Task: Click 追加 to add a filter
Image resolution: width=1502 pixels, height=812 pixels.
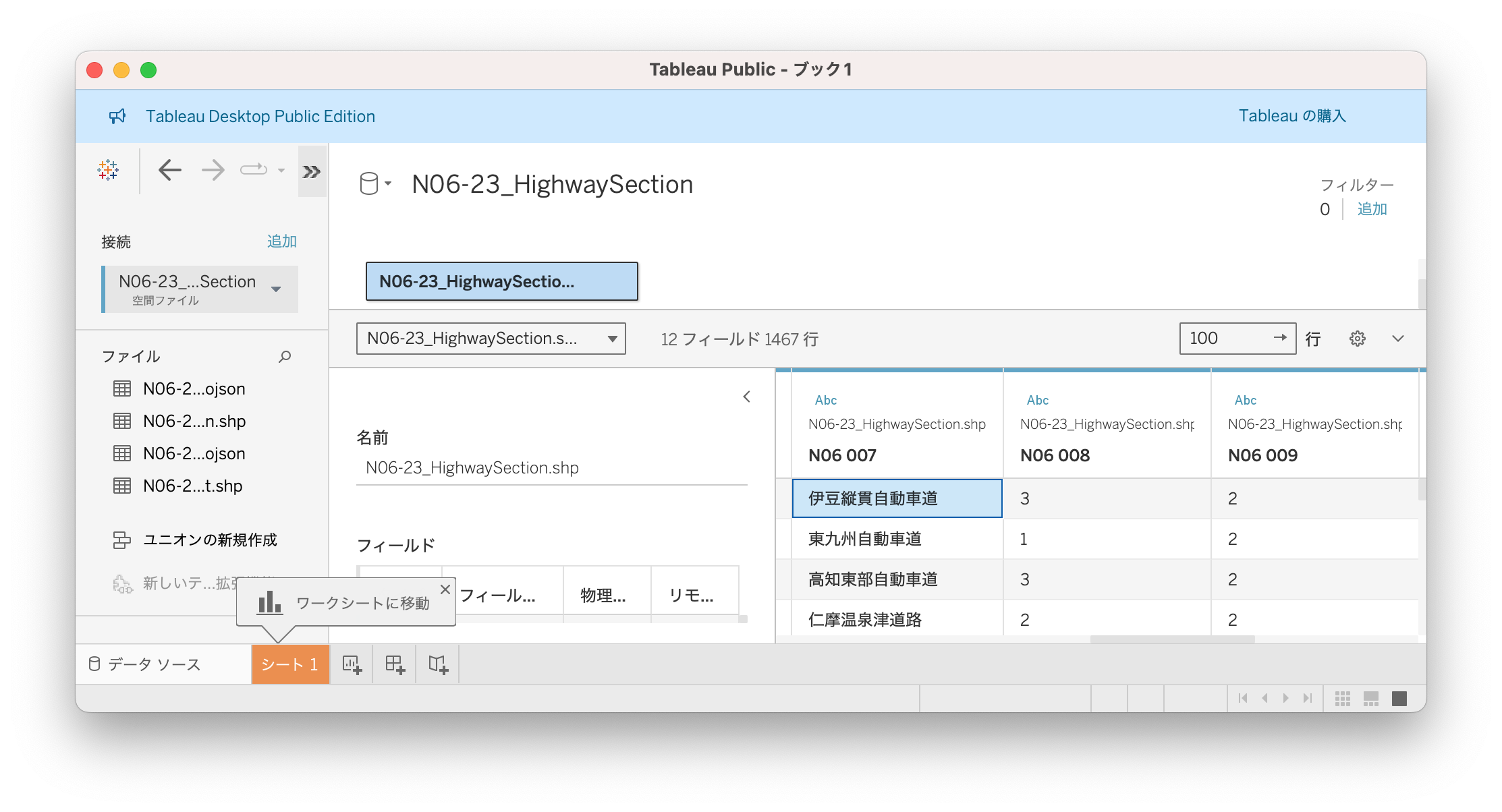Action: (1372, 209)
